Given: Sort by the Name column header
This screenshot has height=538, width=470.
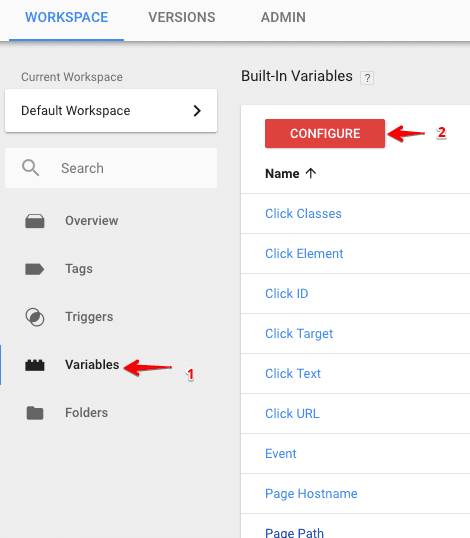Looking at the screenshot, I should 282,174.
